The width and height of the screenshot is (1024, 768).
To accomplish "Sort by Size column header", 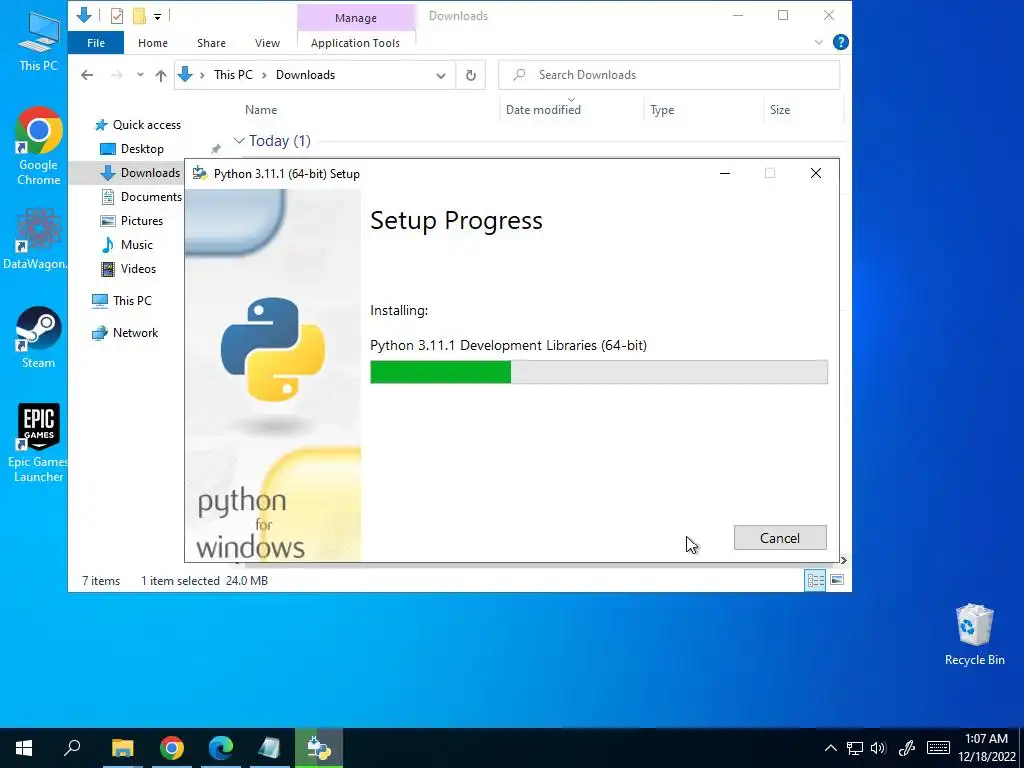I will click(x=780, y=110).
